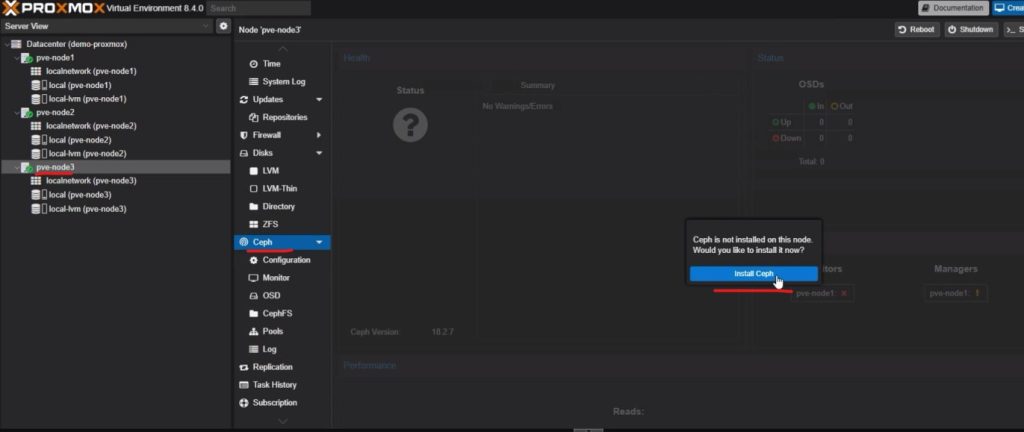The image size is (1024, 432).
Task: Select the pve-node2 server icon
Action: tap(27, 113)
